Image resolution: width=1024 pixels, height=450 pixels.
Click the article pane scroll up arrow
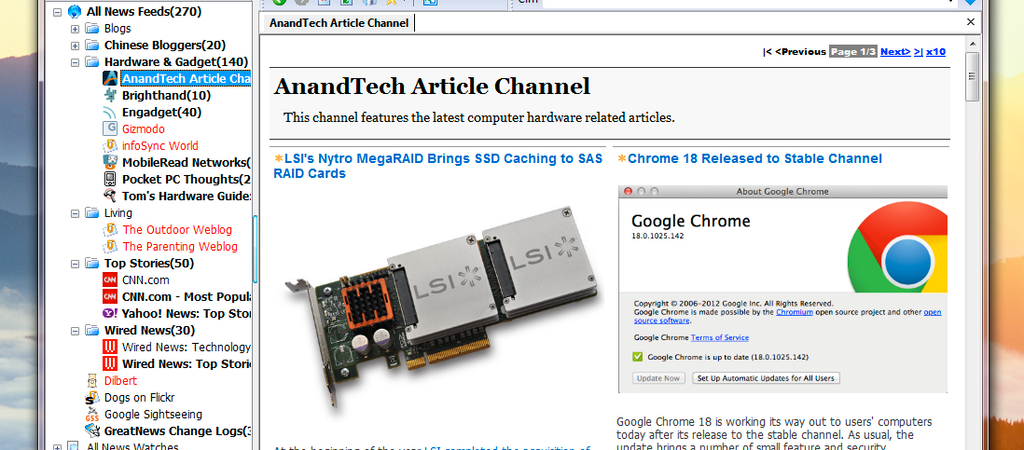pyautogui.click(x=972, y=44)
